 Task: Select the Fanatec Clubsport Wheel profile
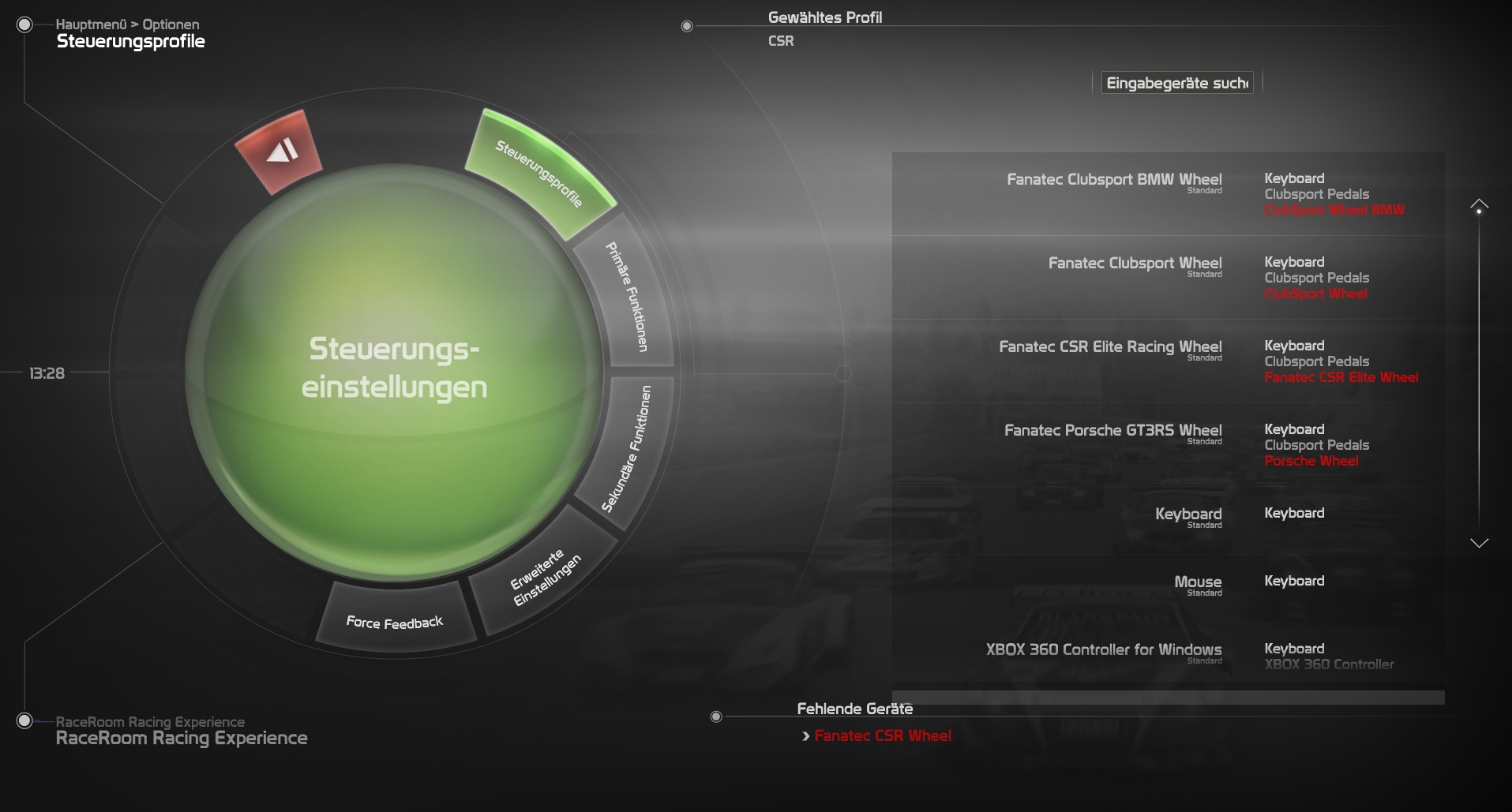pos(1169,278)
